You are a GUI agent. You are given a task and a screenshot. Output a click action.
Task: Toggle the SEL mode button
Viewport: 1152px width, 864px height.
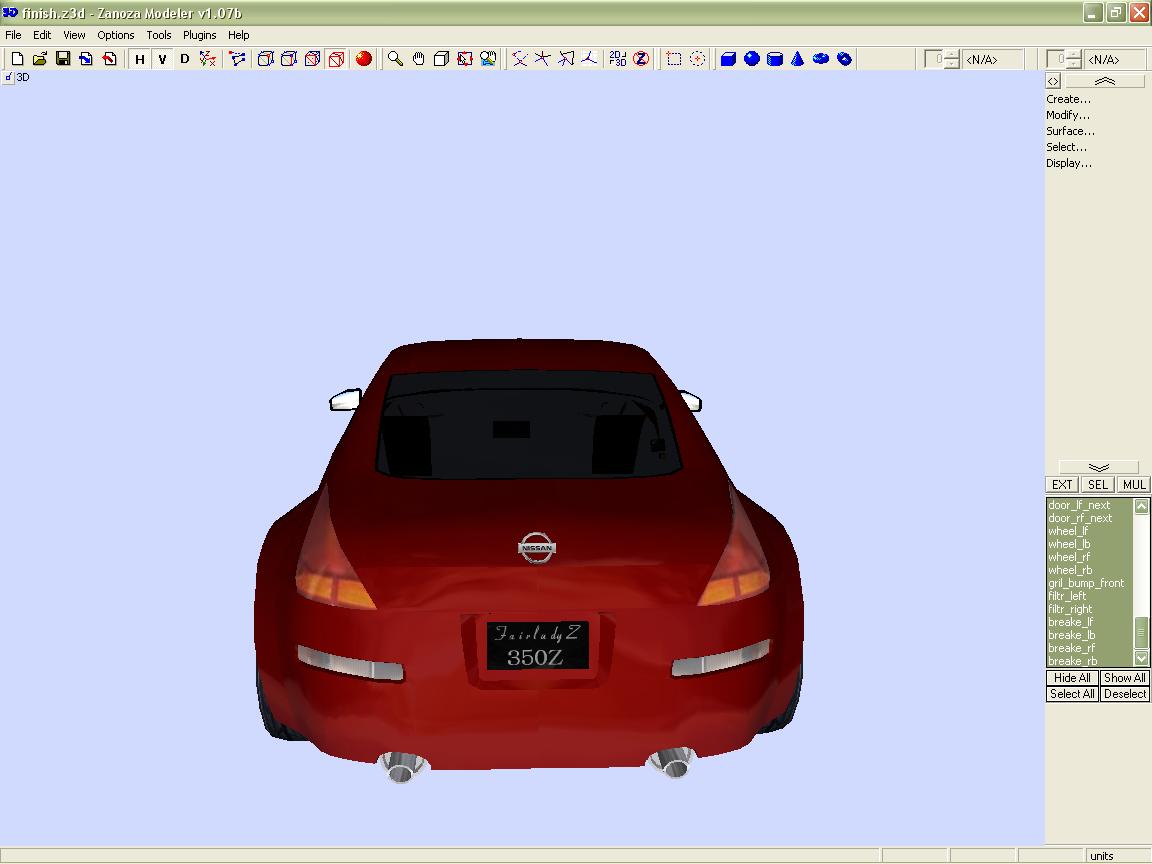[x=1098, y=485]
